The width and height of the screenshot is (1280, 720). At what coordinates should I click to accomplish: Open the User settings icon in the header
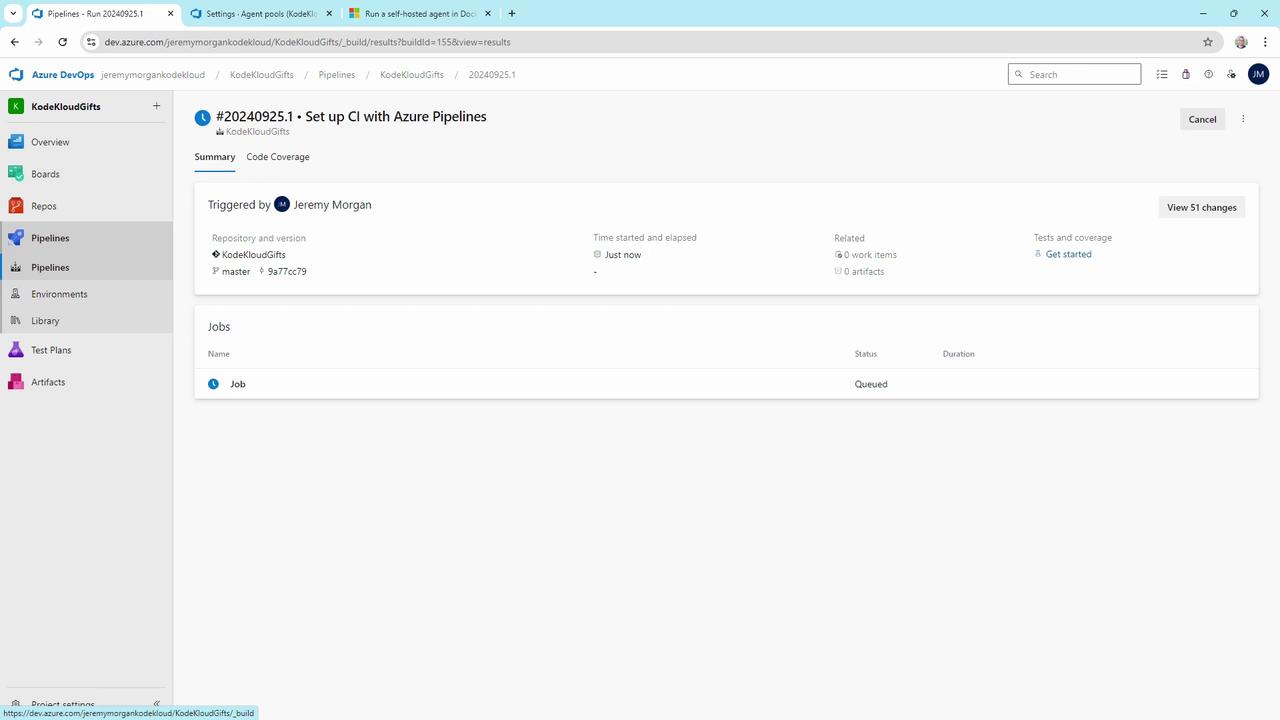pyautogui.click(x=1231, y=74)
